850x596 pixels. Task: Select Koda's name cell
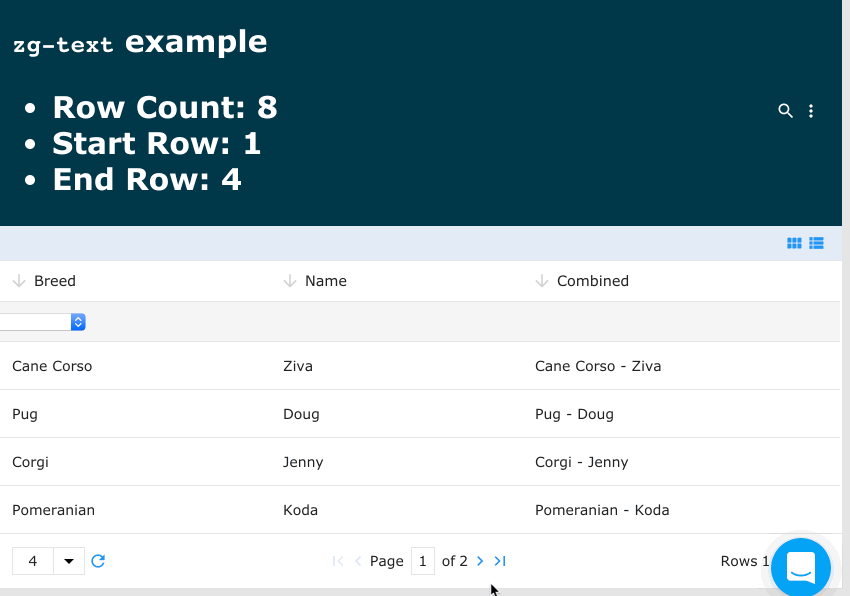pyautogui.click(x=300, y=510)
